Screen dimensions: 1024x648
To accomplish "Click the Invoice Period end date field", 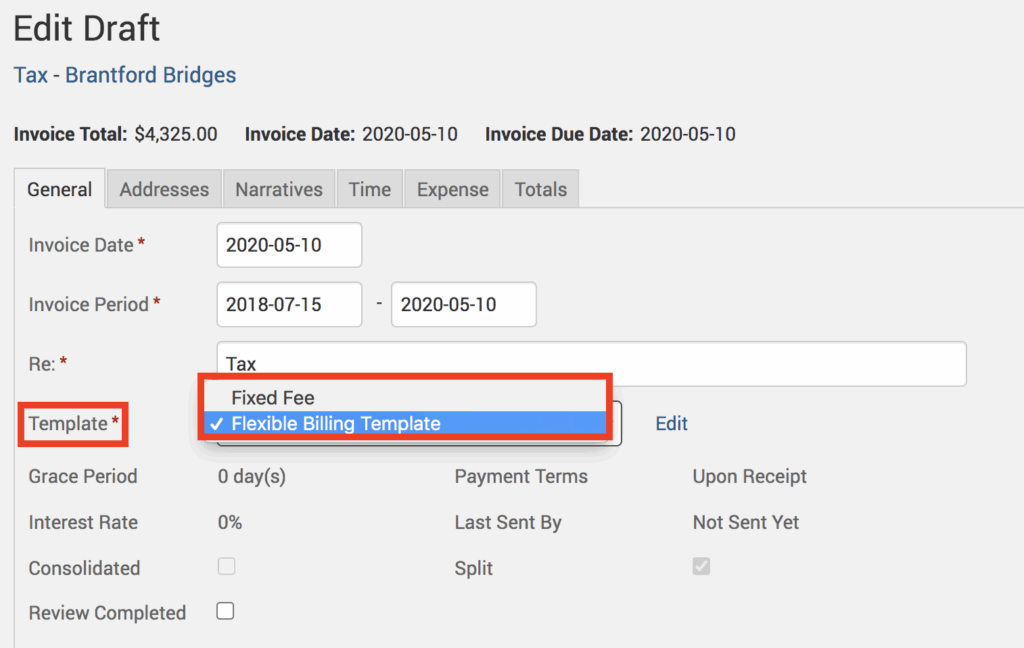I will click(x=463, y=304).
